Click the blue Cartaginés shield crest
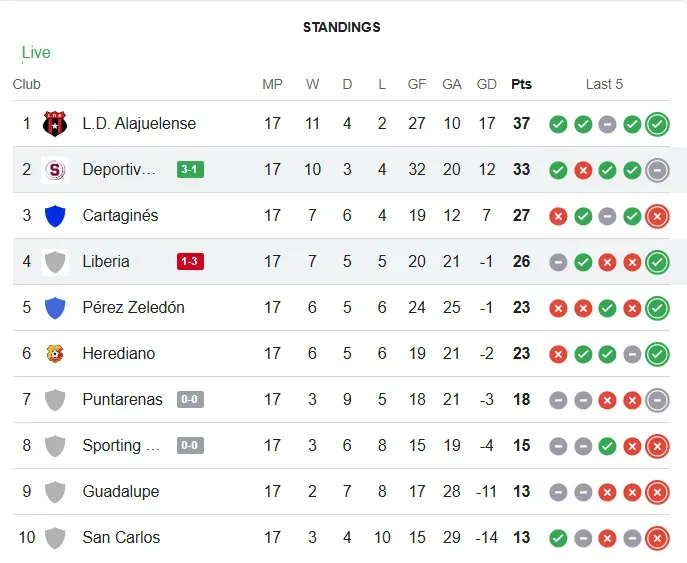The width and height of the screenshot is (687, 563). pyautogui.click(x=55, y=216)
